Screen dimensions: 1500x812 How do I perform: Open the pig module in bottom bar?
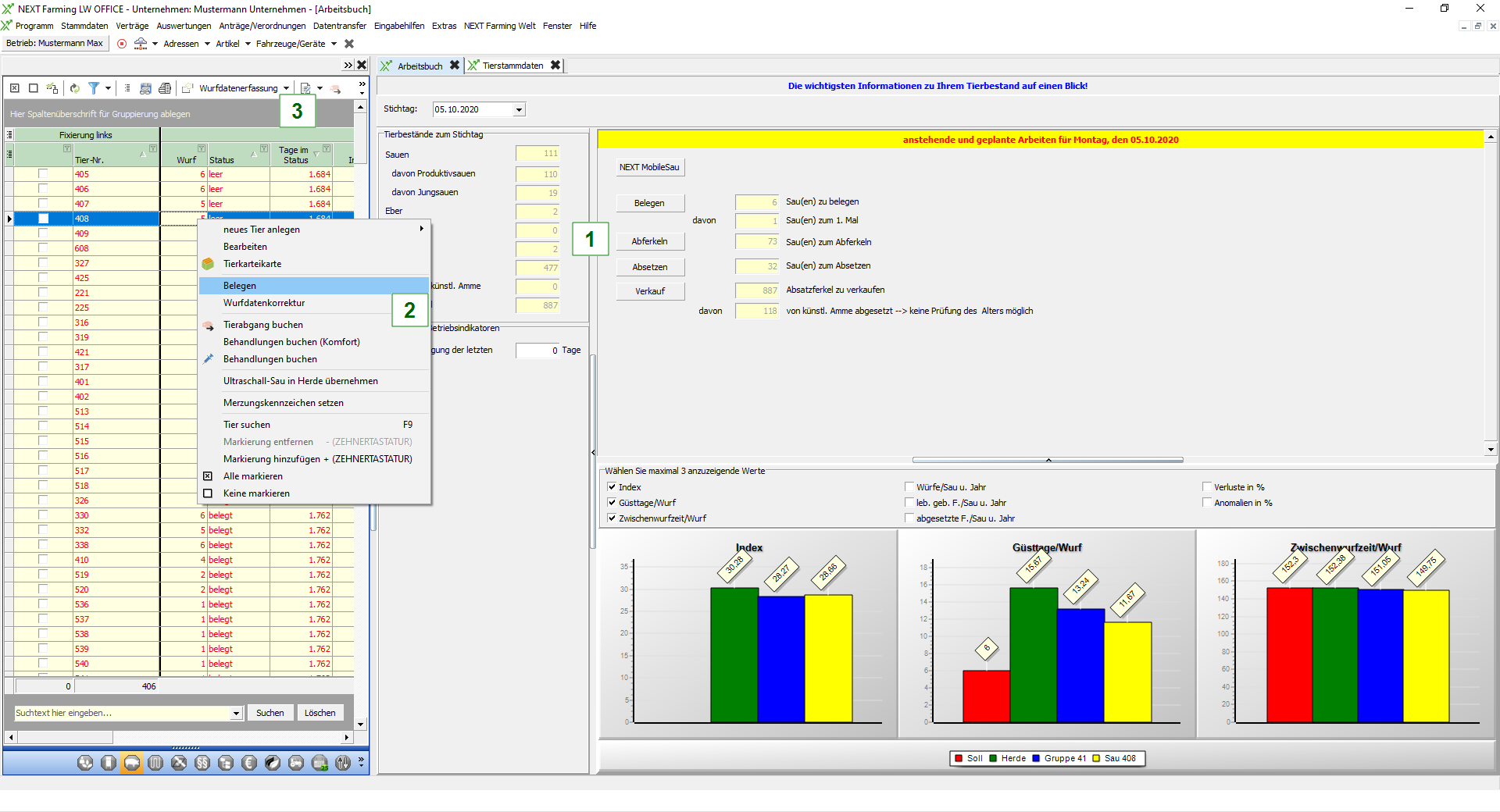point(132,763)
